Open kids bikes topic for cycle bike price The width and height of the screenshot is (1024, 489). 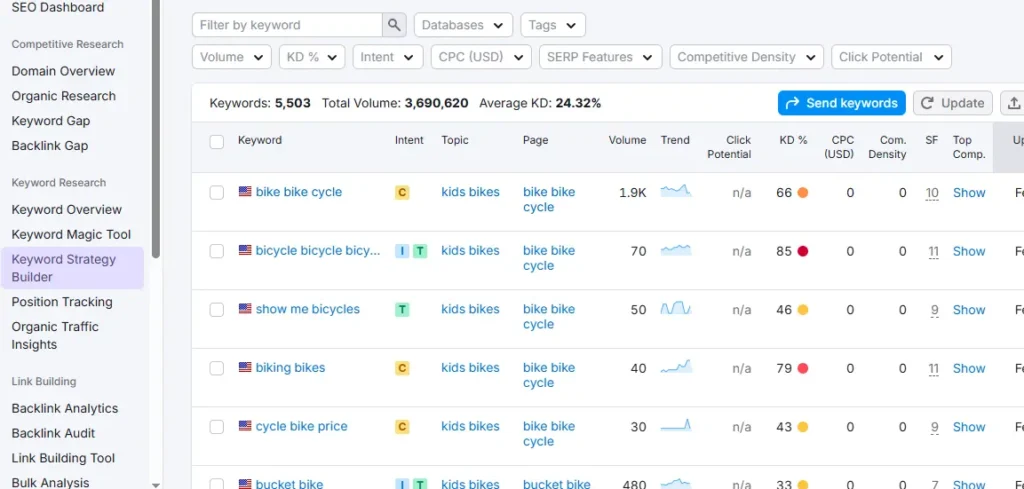point(470,426)
